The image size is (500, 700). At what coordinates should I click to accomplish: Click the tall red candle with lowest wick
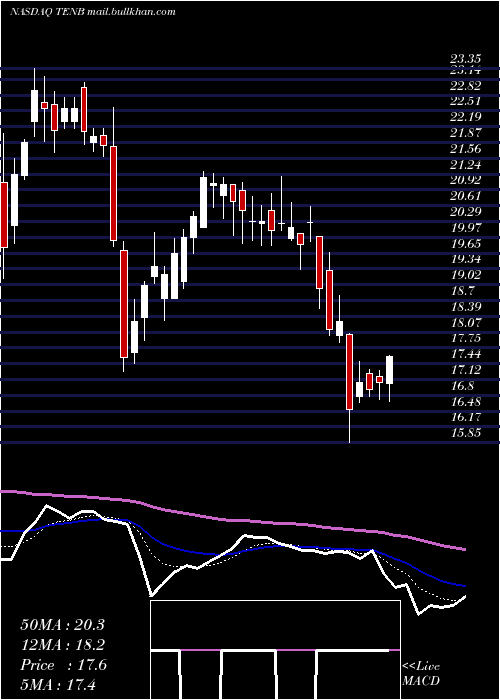(349, 371)
